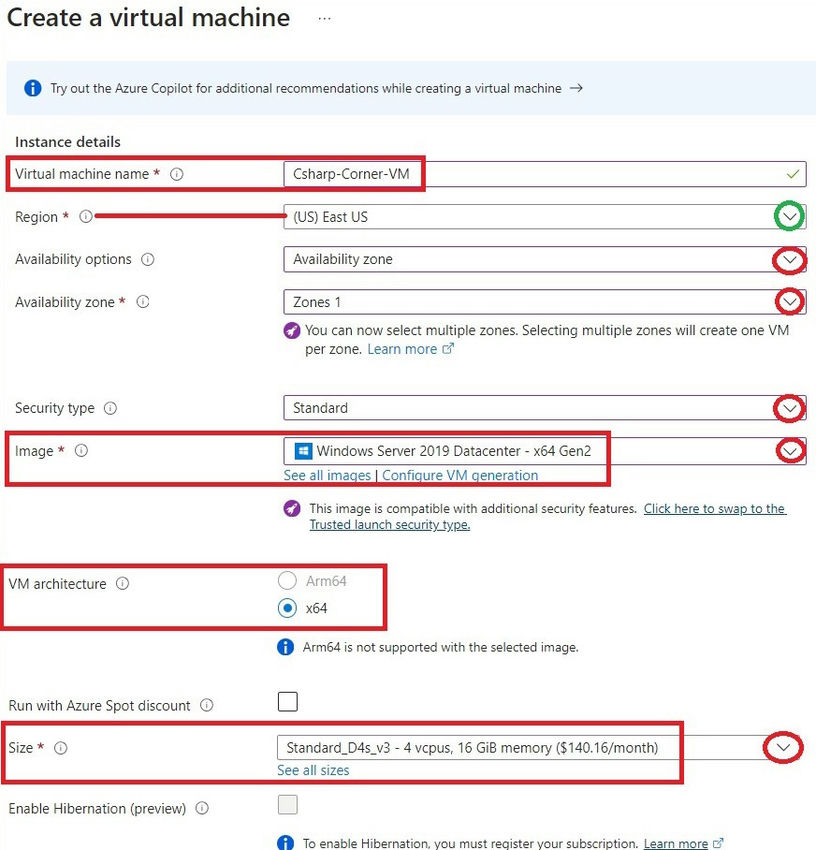This screenshot has height=850, width=816.
Task: Click the Region info icon
Action: 86,216
